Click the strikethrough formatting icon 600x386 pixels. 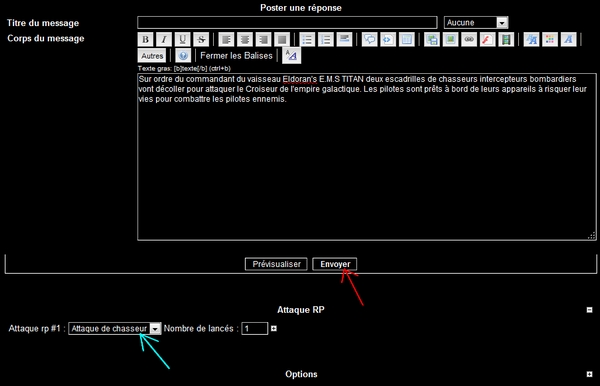coord(201,39)
